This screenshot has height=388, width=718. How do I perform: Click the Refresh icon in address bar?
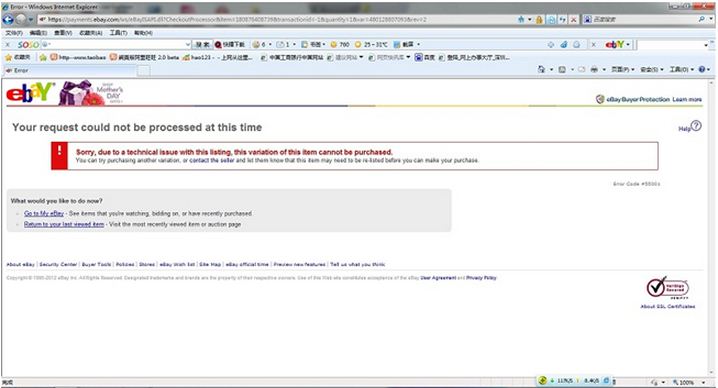(563, 20)
